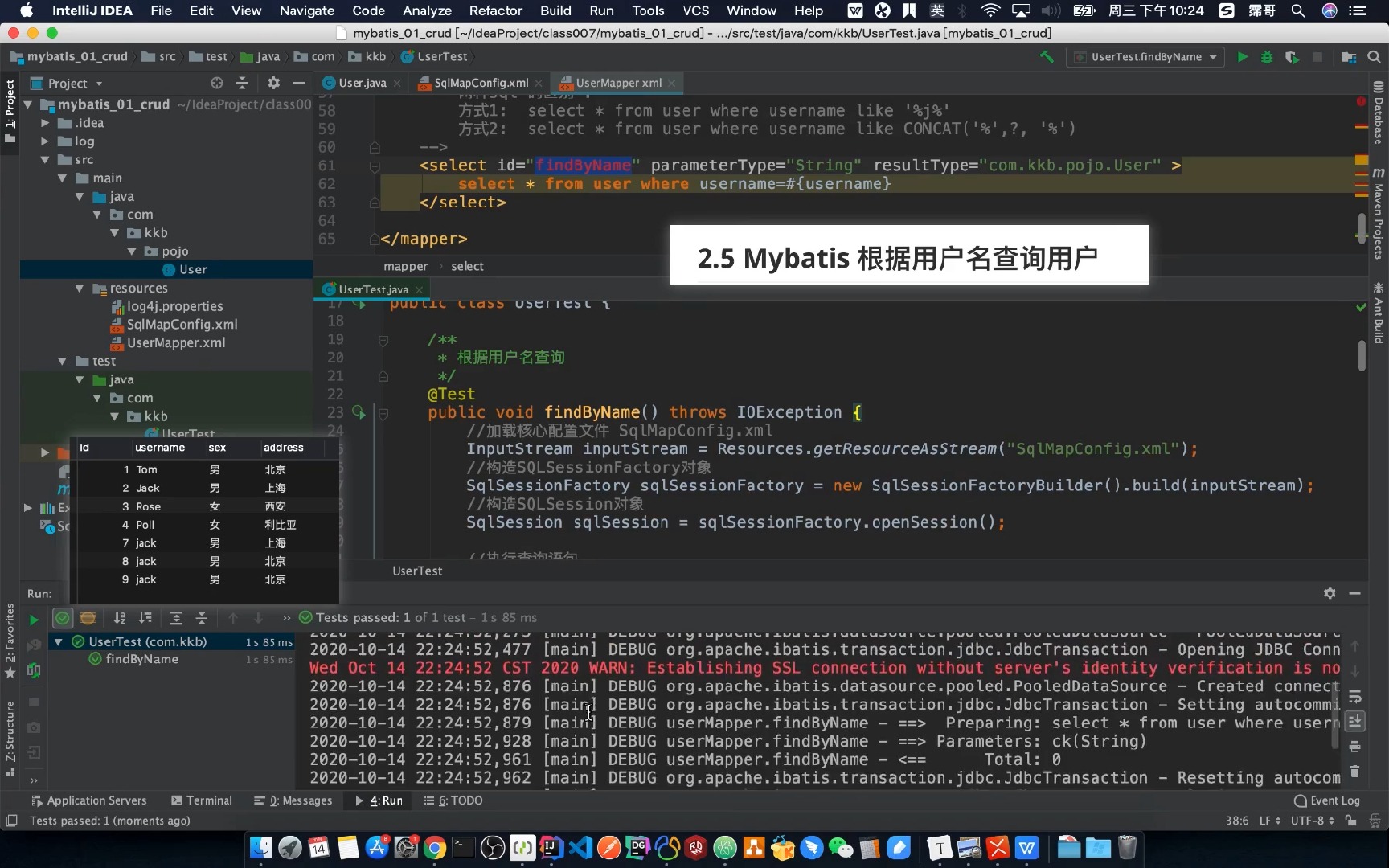Open Project Structure folder icon
1389x868 pixels.
1349,57
